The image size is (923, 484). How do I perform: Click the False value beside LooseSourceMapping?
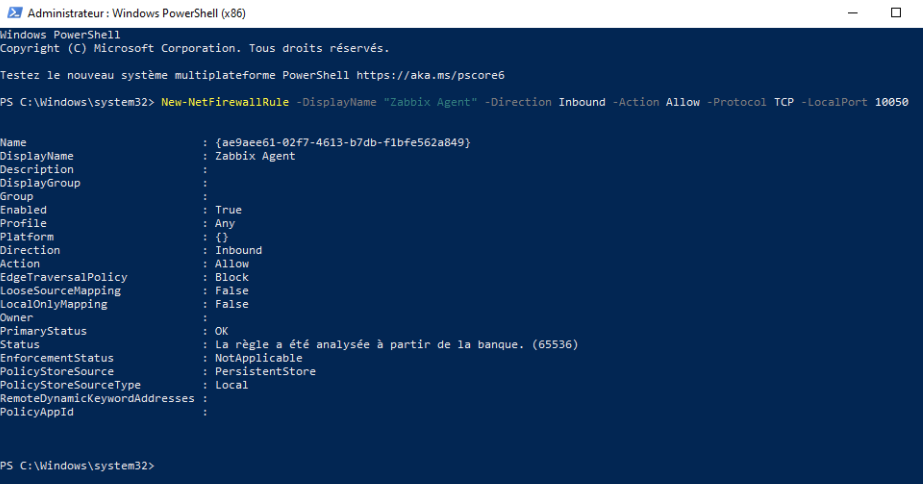click(231, 291)
